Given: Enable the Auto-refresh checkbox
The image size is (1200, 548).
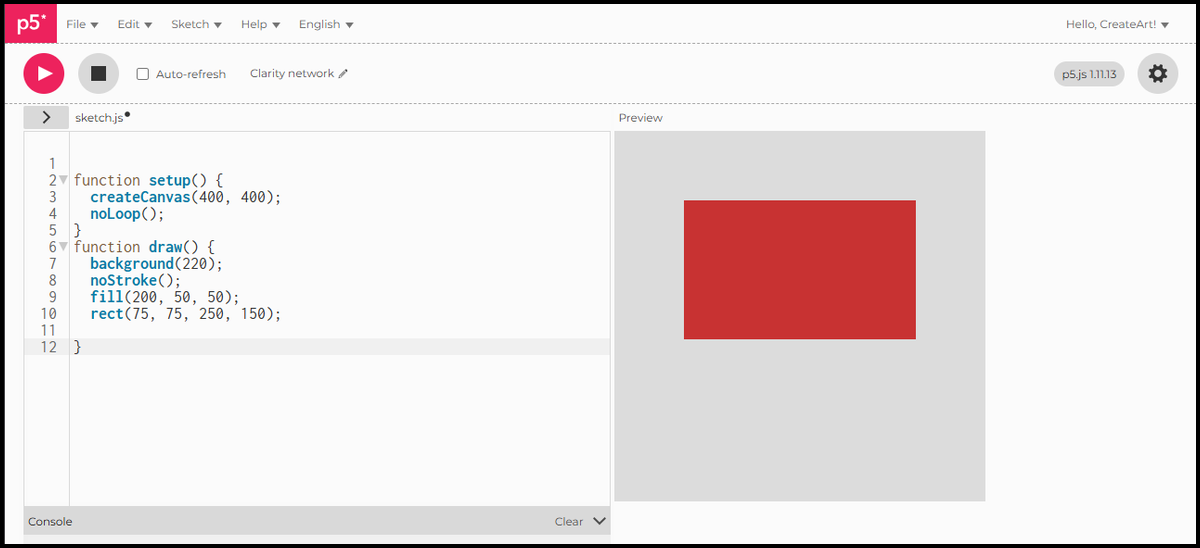Looking at the screenshot, I should point(143,74).
